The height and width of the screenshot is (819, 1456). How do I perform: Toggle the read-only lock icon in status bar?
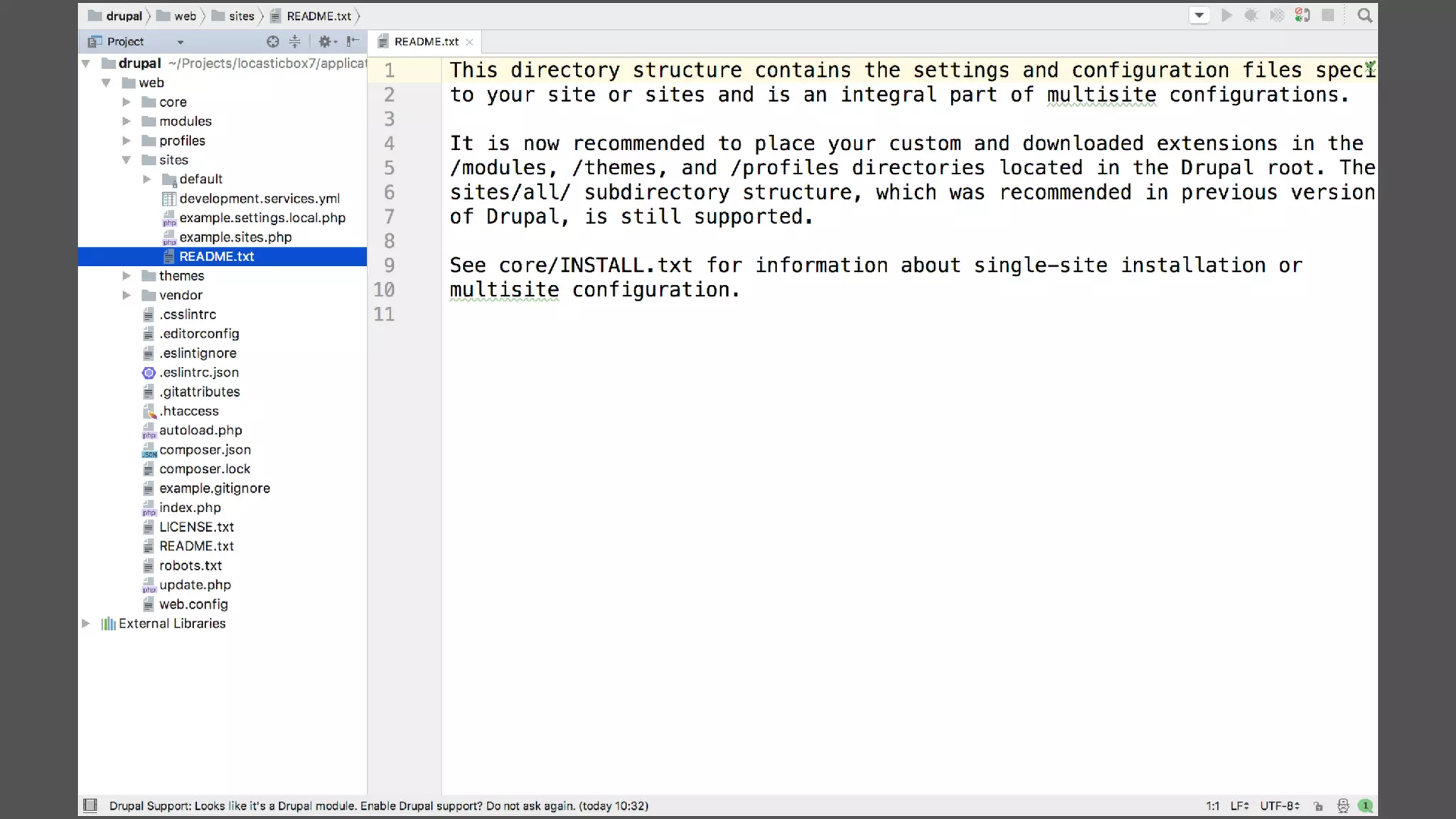1318,806
